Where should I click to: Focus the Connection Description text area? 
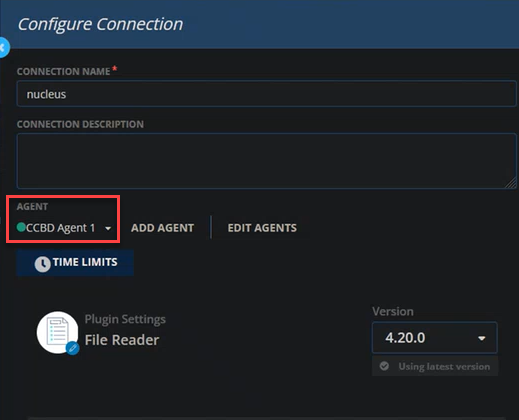click(267, 161)
